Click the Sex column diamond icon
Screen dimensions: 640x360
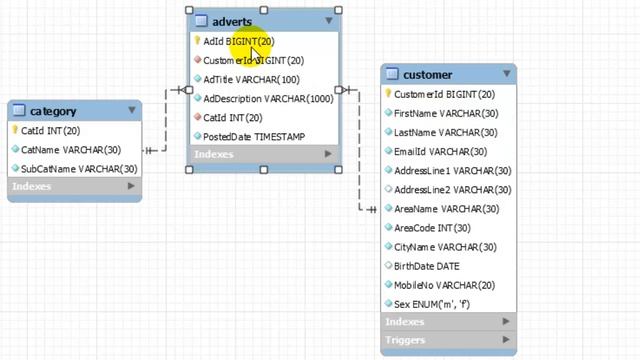(389, 304)
